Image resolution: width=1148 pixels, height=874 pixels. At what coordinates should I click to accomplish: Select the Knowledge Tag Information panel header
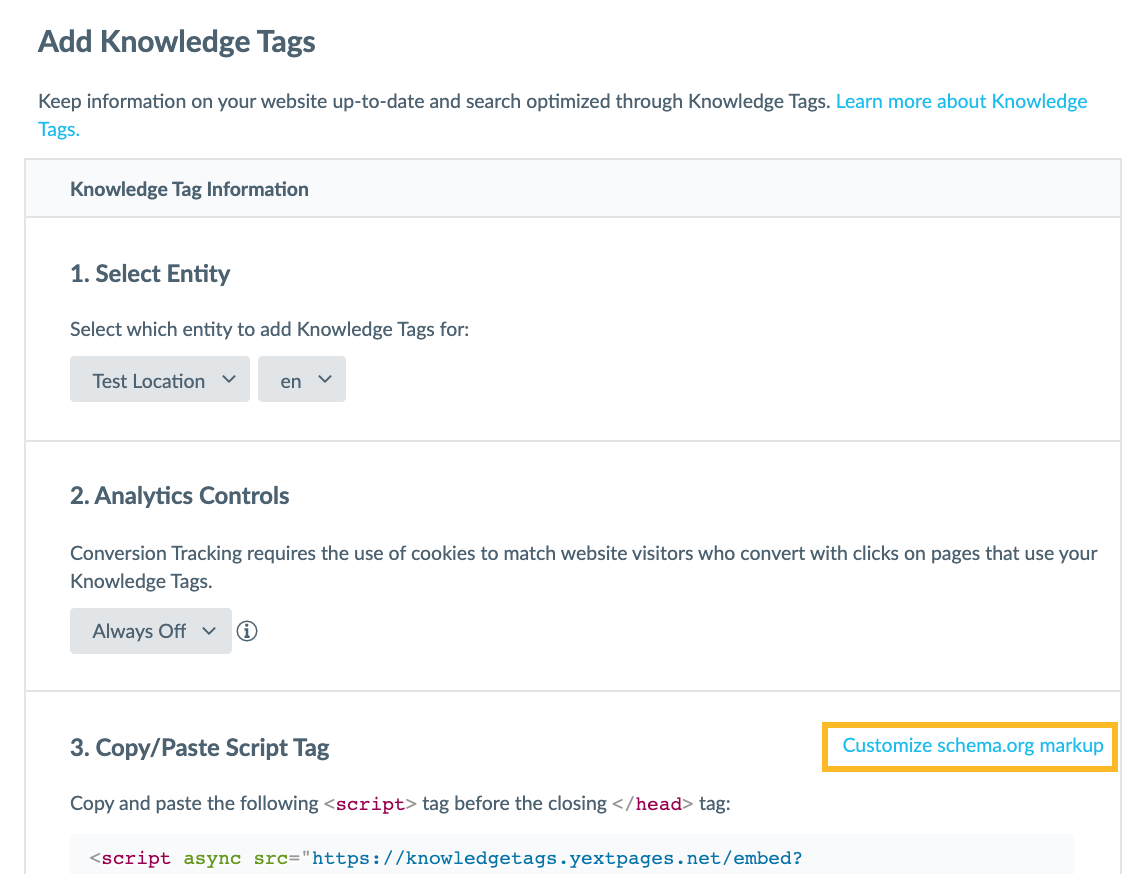(573, 189)
